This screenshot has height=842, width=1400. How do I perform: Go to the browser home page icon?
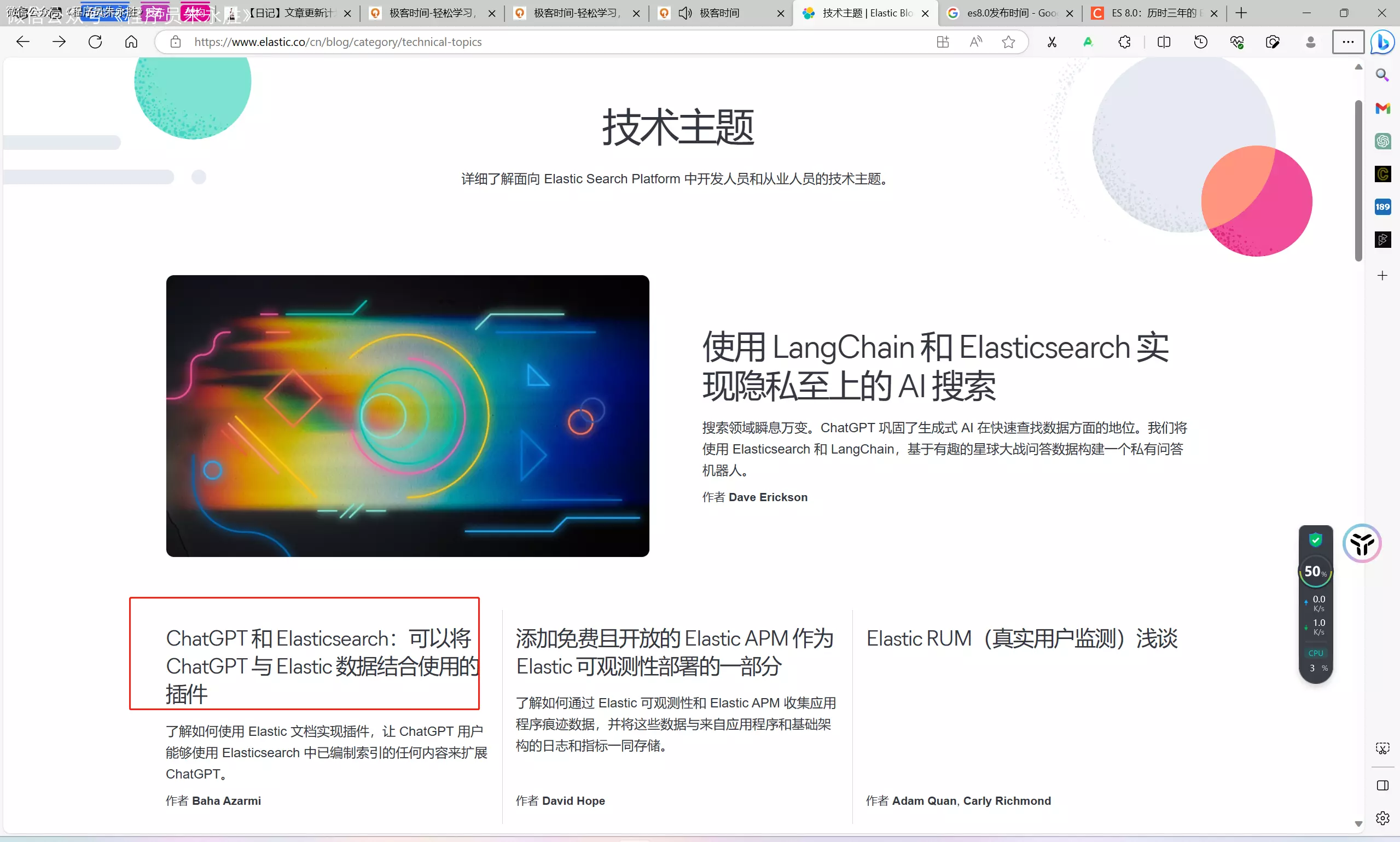click(x=131, y=42)
